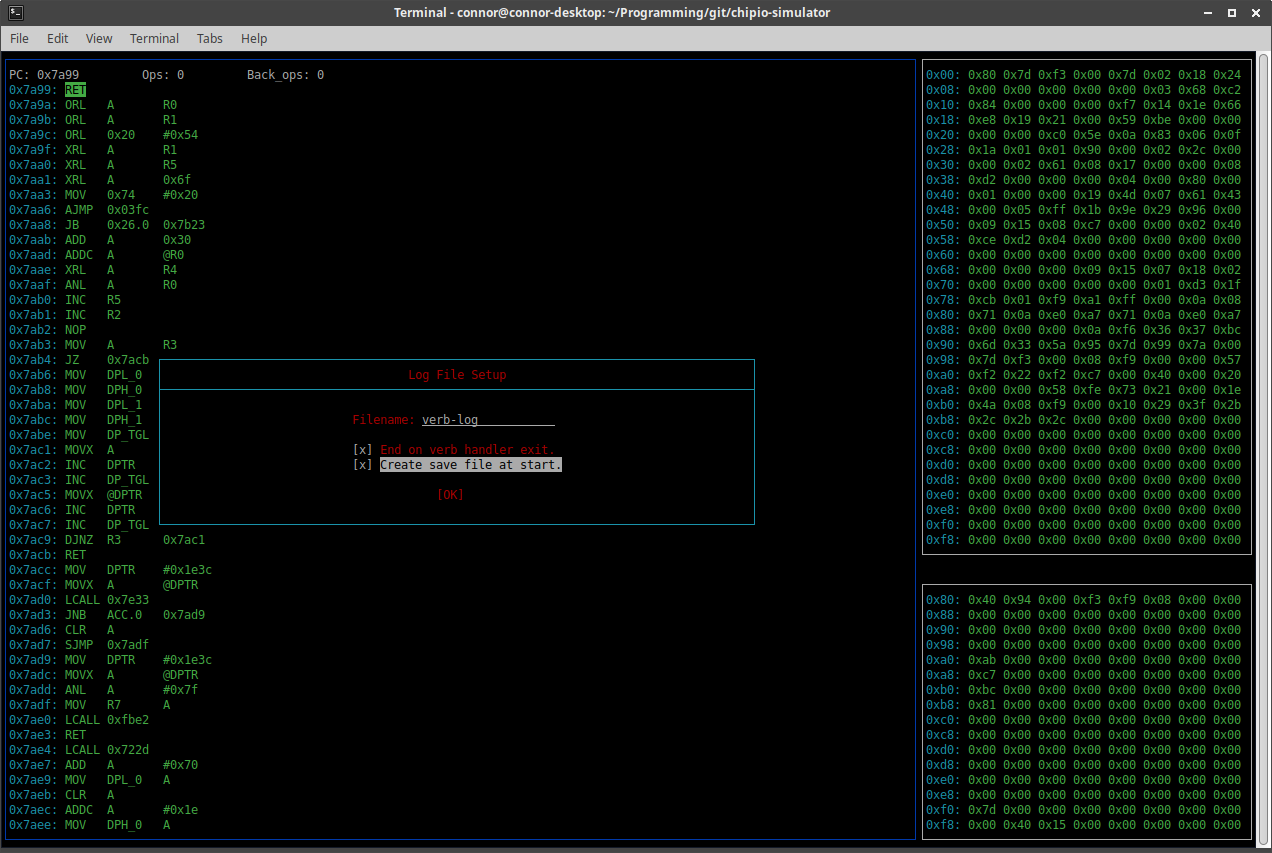Click the Filename input field

[488, 420]
